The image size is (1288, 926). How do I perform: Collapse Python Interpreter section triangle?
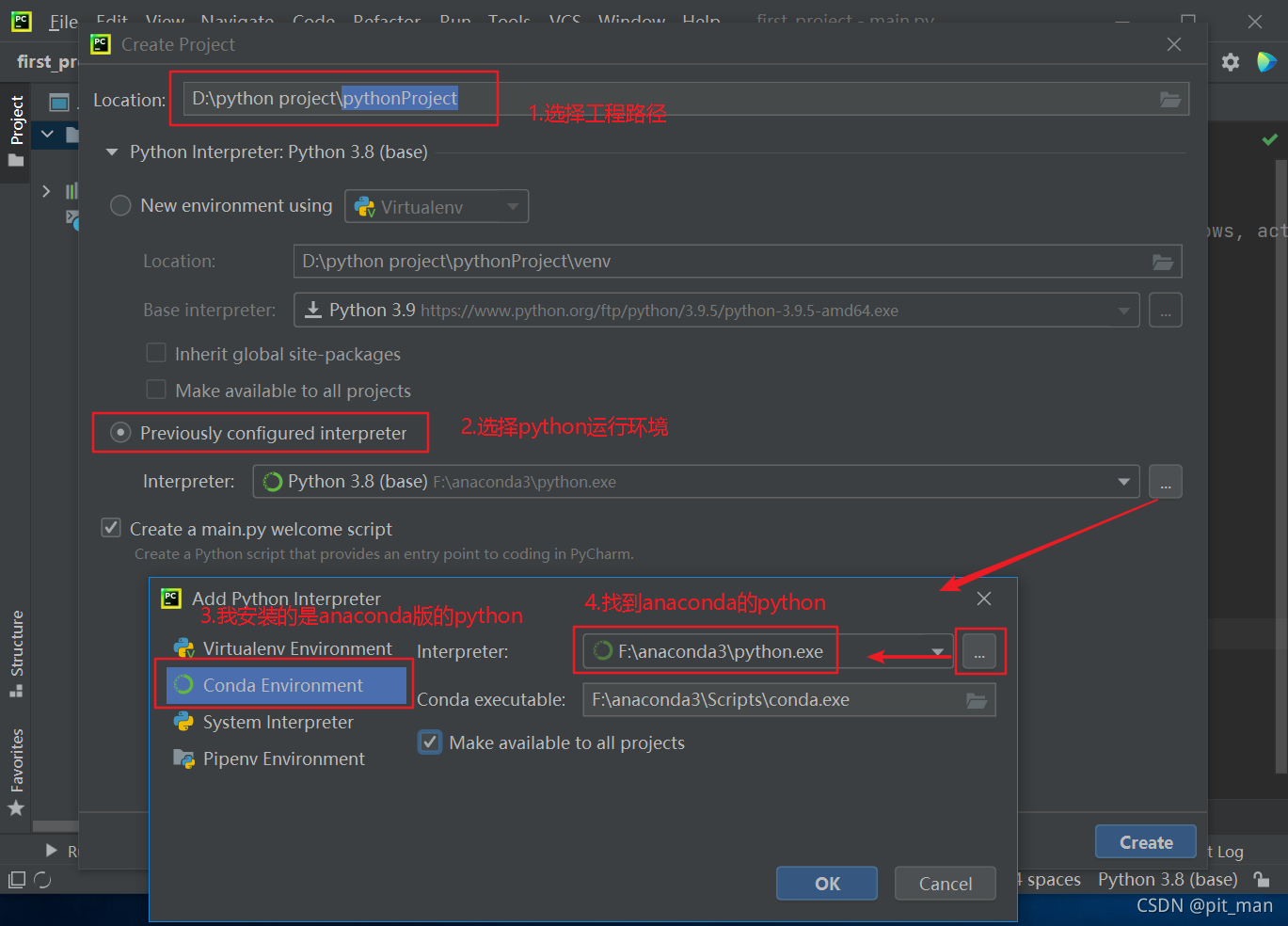point(112,152)
